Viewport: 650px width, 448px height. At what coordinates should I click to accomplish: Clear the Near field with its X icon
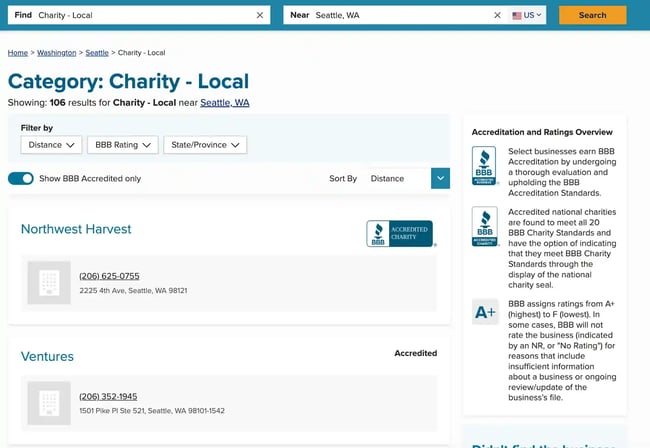(497, 15)
